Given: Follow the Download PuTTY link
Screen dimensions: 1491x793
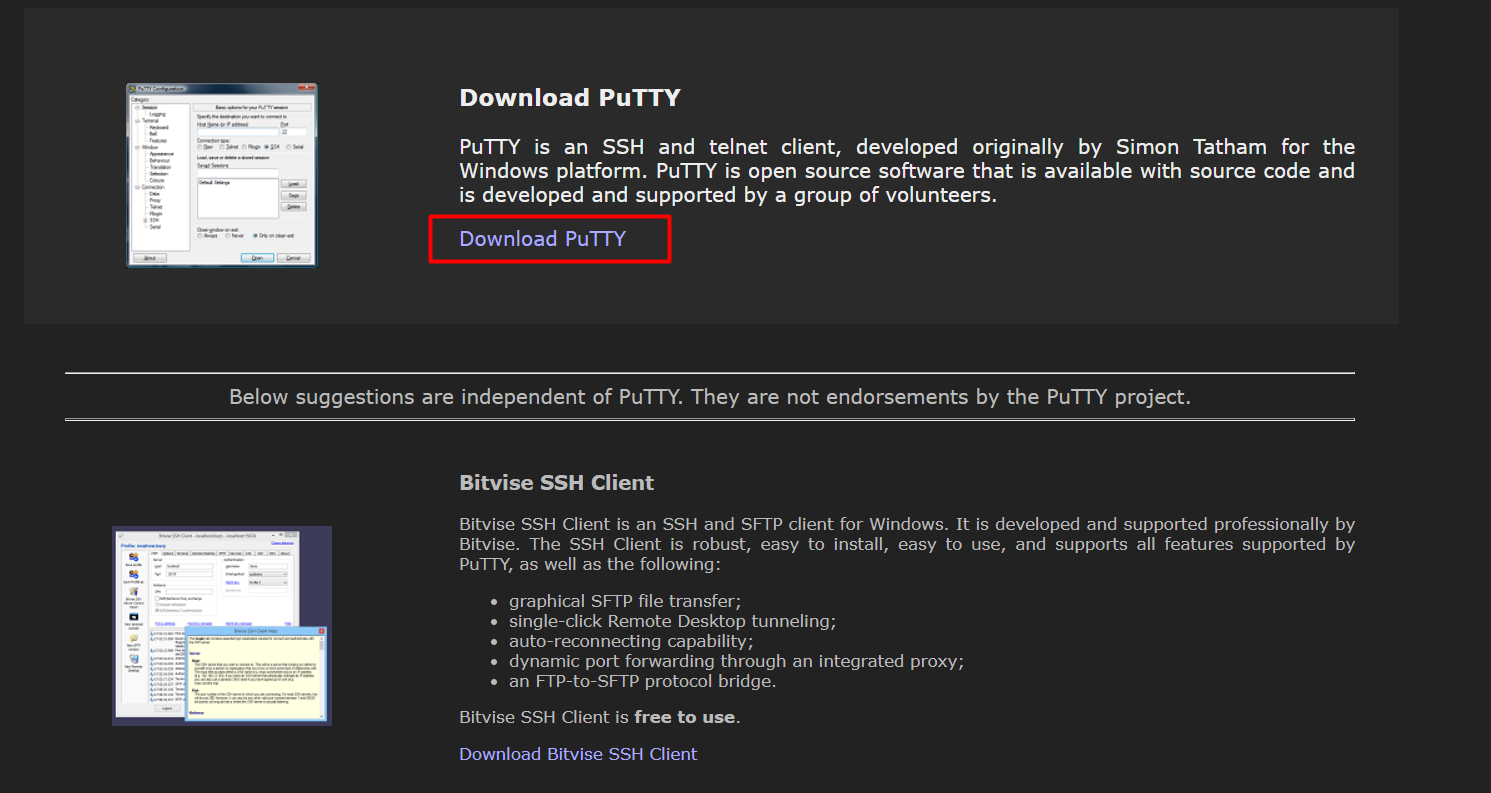Looking at the screenshot, I should click(x=542, y=239).
